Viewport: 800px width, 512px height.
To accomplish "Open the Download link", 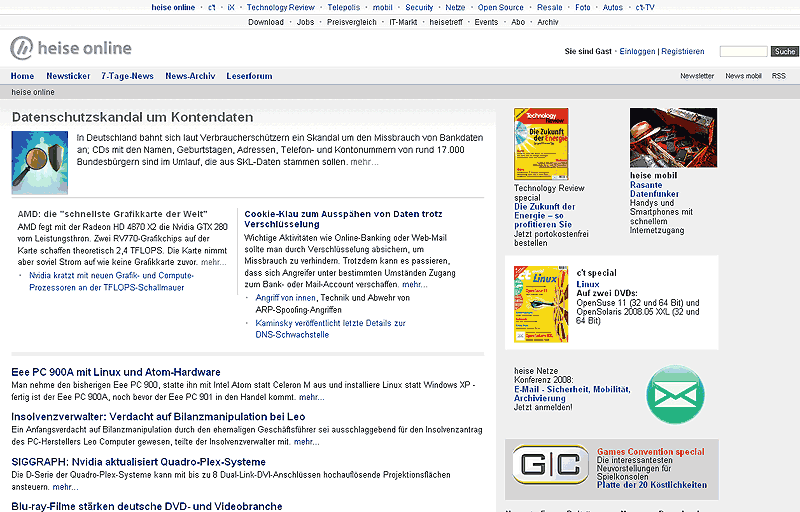I will [266, 22].
